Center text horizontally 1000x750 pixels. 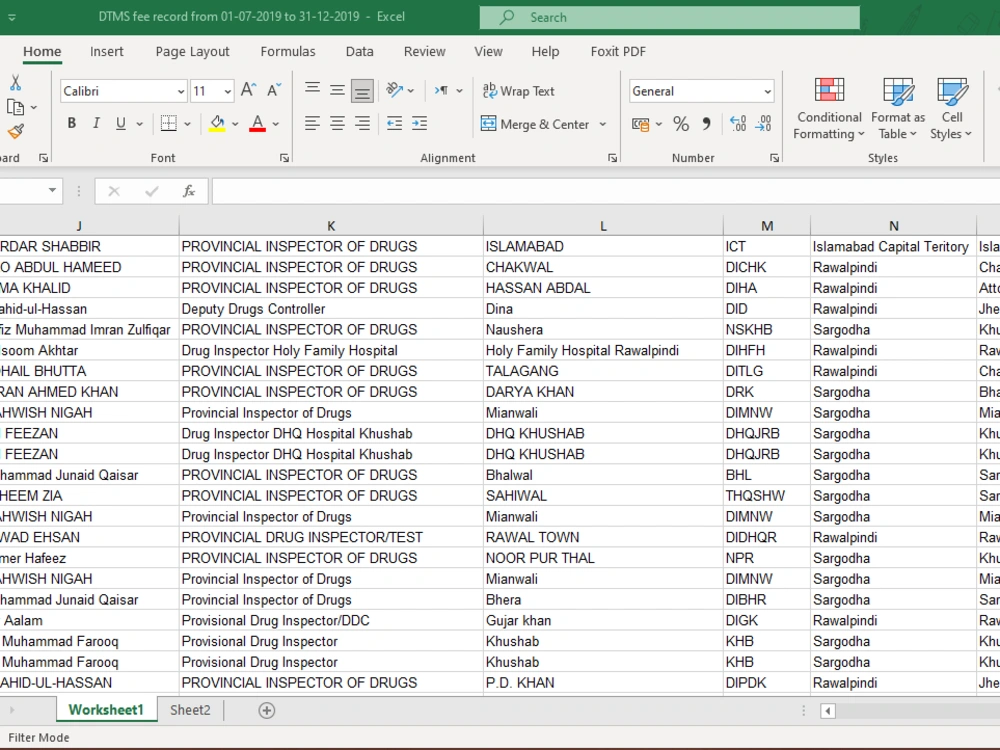(337, 123)
